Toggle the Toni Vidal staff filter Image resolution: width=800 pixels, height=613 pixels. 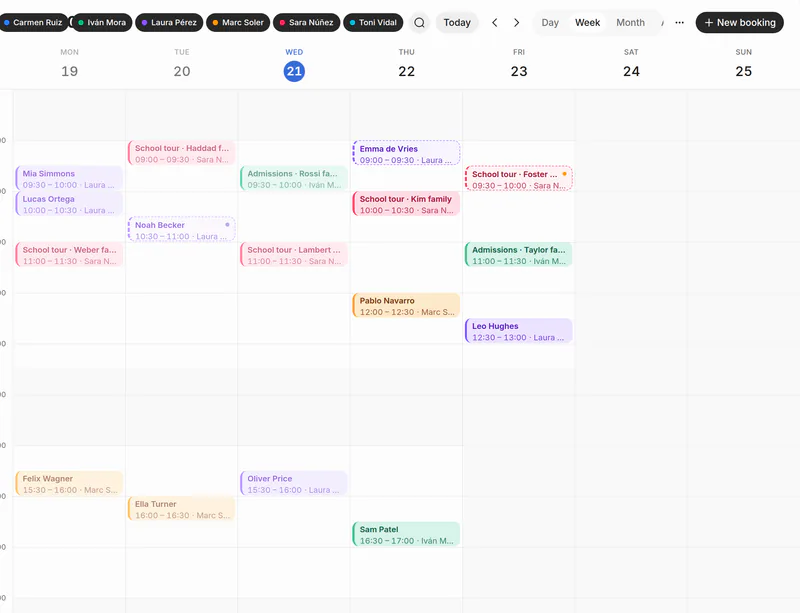point(373,22)
